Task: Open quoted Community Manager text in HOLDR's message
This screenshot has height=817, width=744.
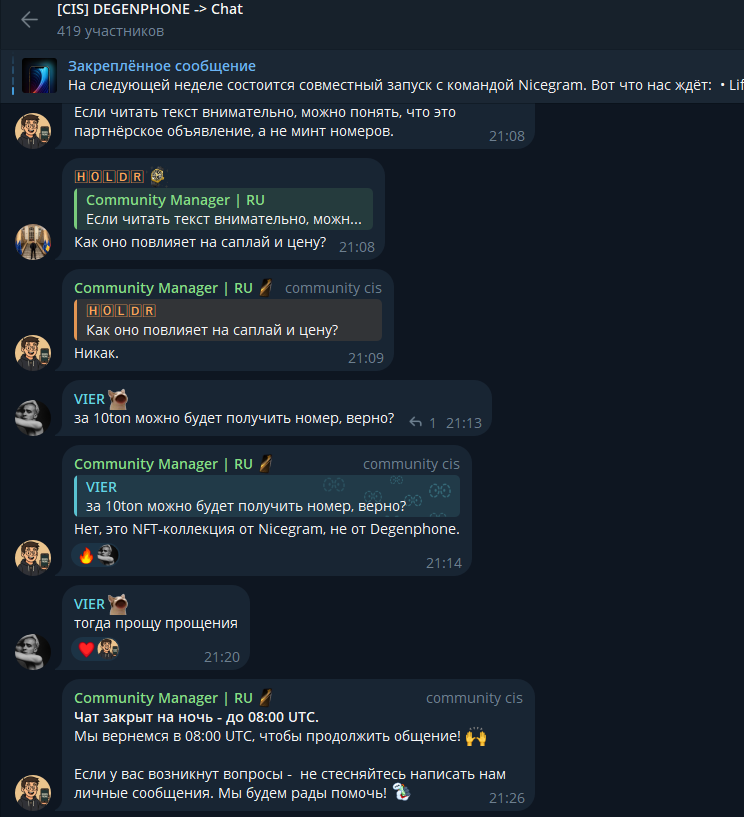Action: click(224, 209)
